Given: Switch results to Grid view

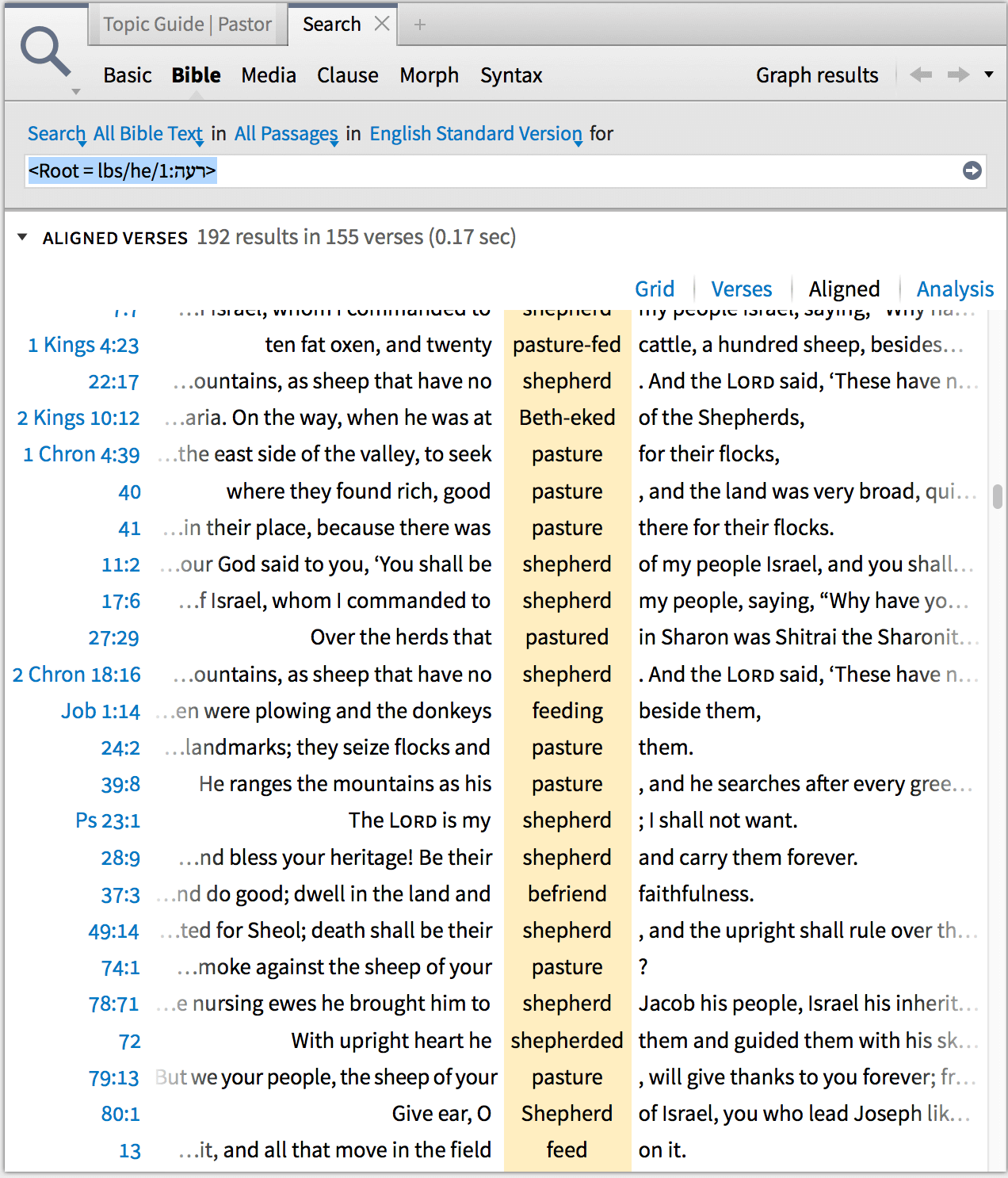Looking at the screenshot, I should point(655,289).
